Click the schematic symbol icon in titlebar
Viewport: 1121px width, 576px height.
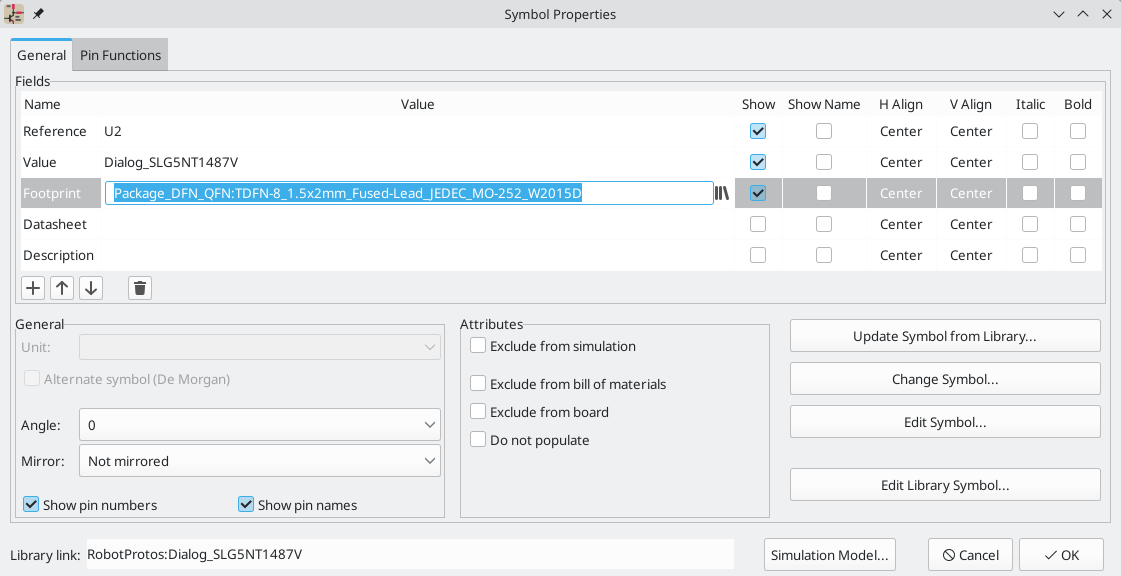[14, 14]
